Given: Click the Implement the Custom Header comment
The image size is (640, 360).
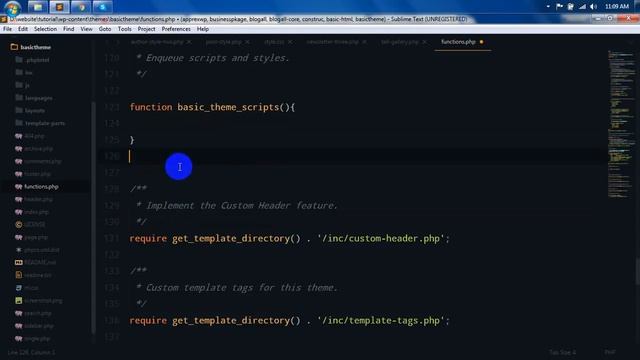Looking at the screenshot, I should click(x=237, y=205).
